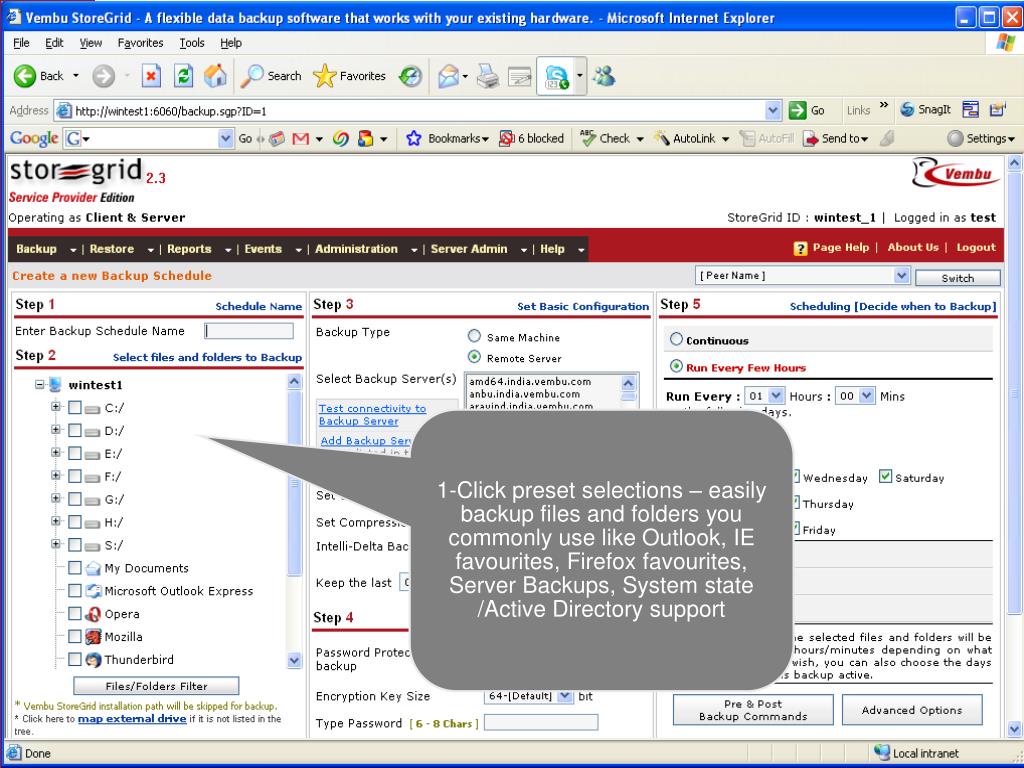The image size is (1024, 768).
Task: Click the popup blocker 6 blocked icon
Action: coord(506,138)
